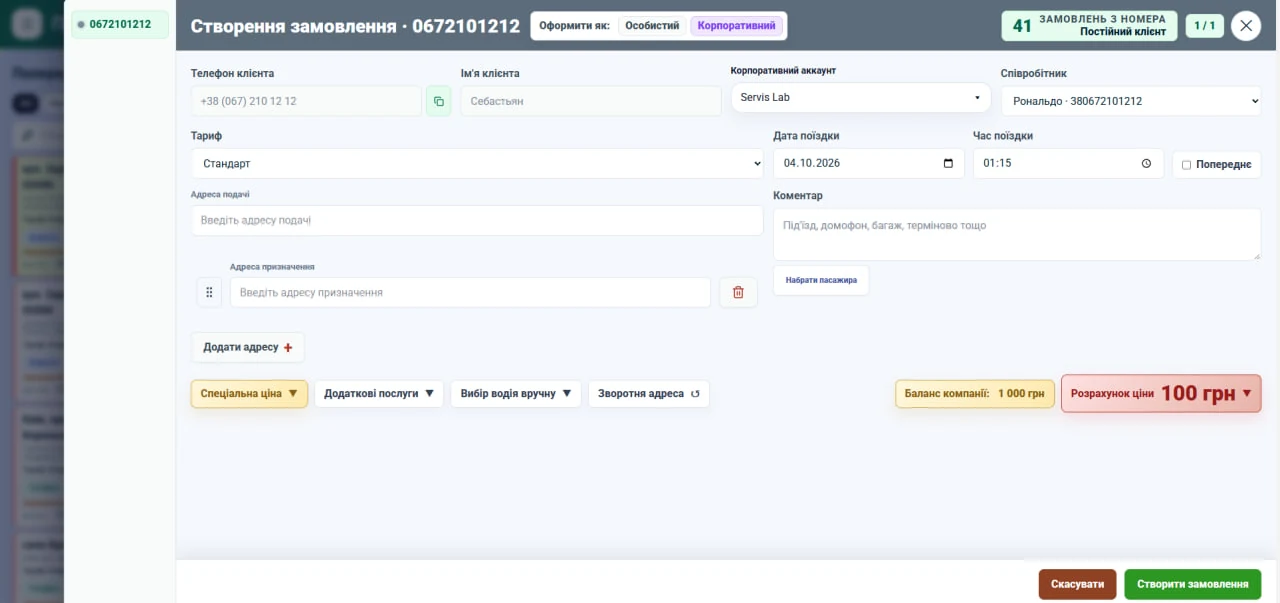Viewport: 1280px width, 603px height.
Task: Click Скасувати button
Action: 1077,584
